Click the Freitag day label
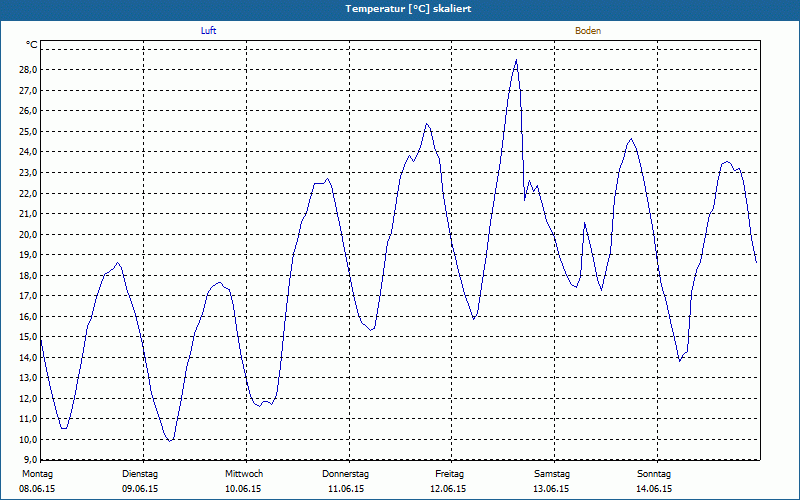This screenshot has height=500, width=800. click(x=449, y=473)
